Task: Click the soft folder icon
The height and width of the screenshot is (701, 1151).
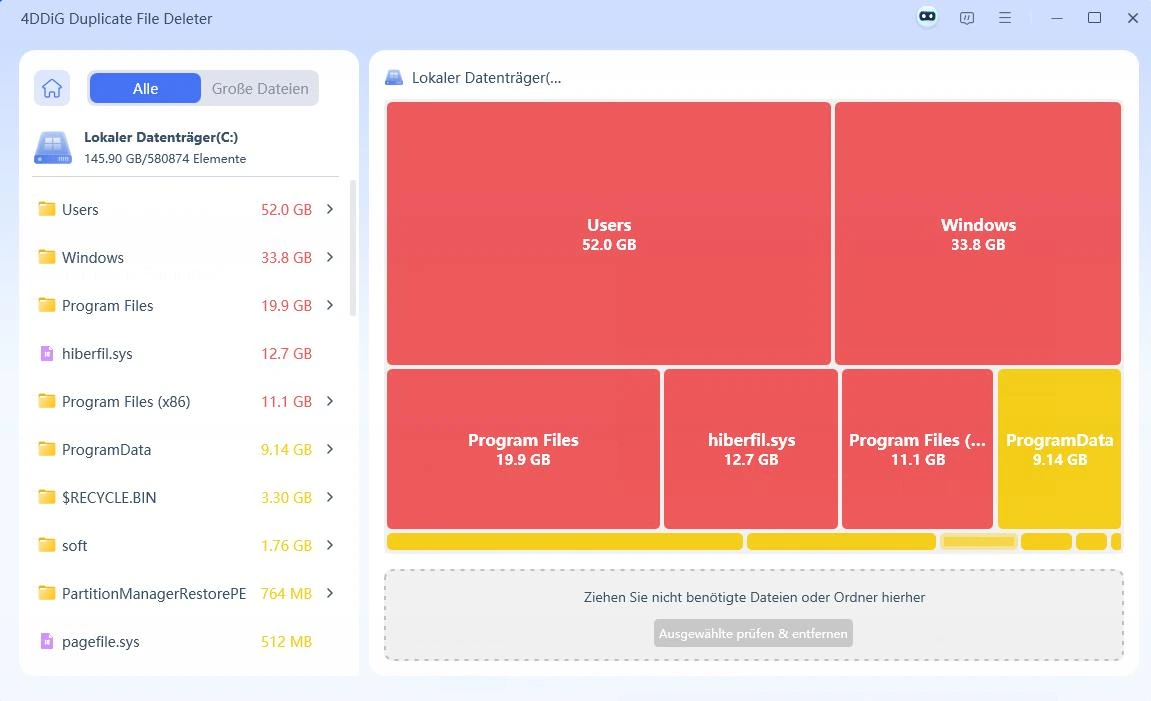Action: [47, 545]
